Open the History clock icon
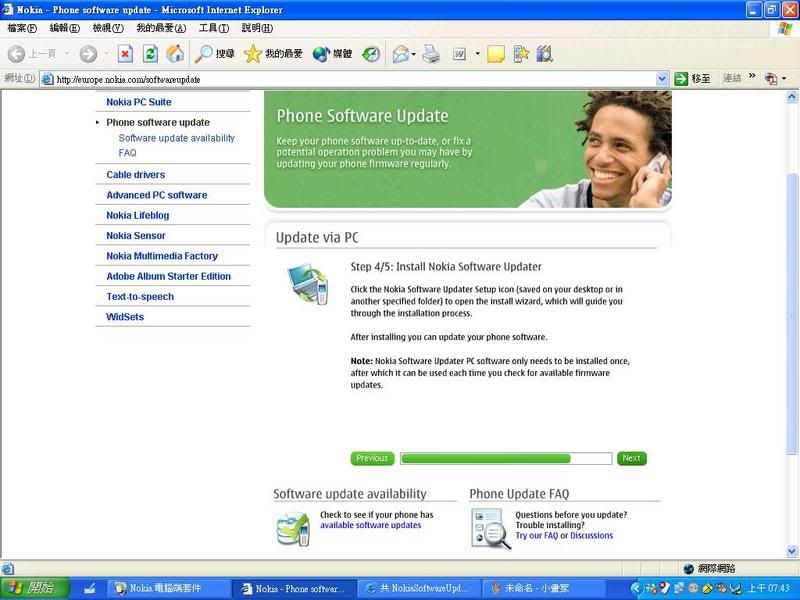This screenshot has height=600, width=800. pyautogui.click(x=371, y=54)
